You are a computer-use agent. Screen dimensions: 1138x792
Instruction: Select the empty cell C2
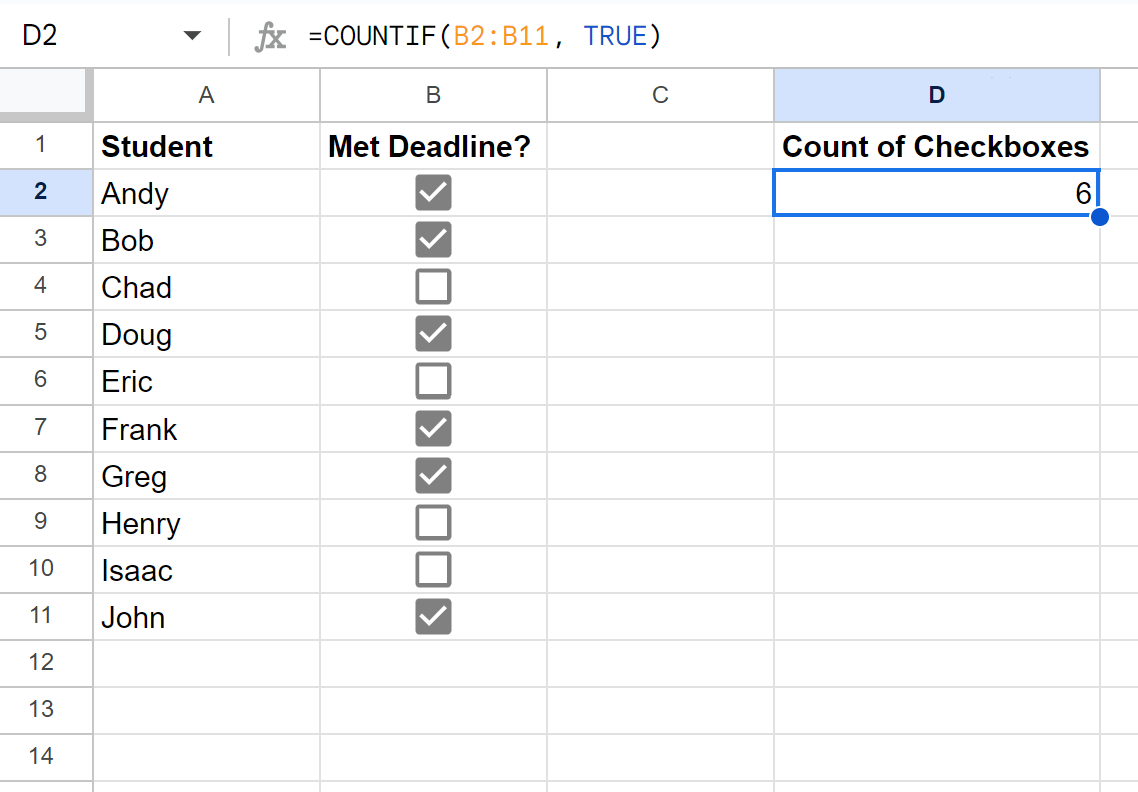click(x=660, y=193)
